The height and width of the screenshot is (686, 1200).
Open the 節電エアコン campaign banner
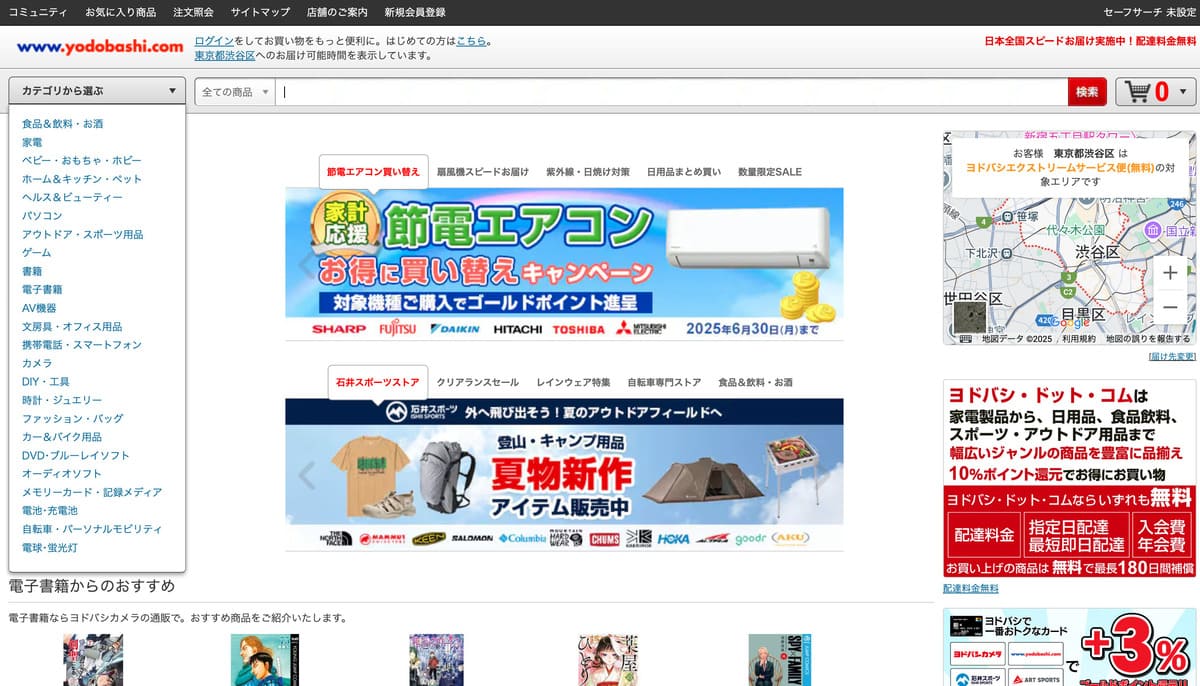point(564,264)
